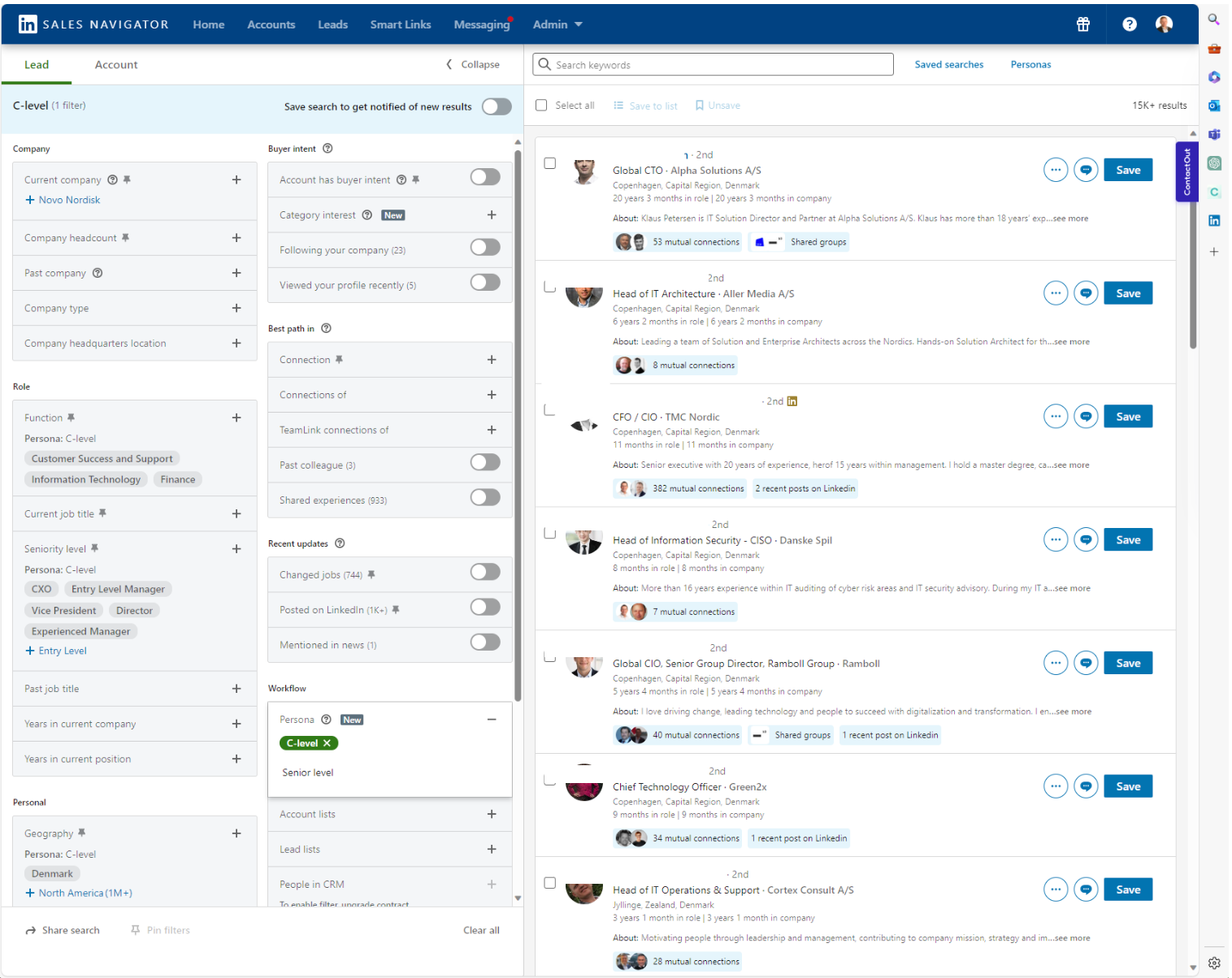Toggle Posted on LinkedIn filter

[x=485, y=607]
